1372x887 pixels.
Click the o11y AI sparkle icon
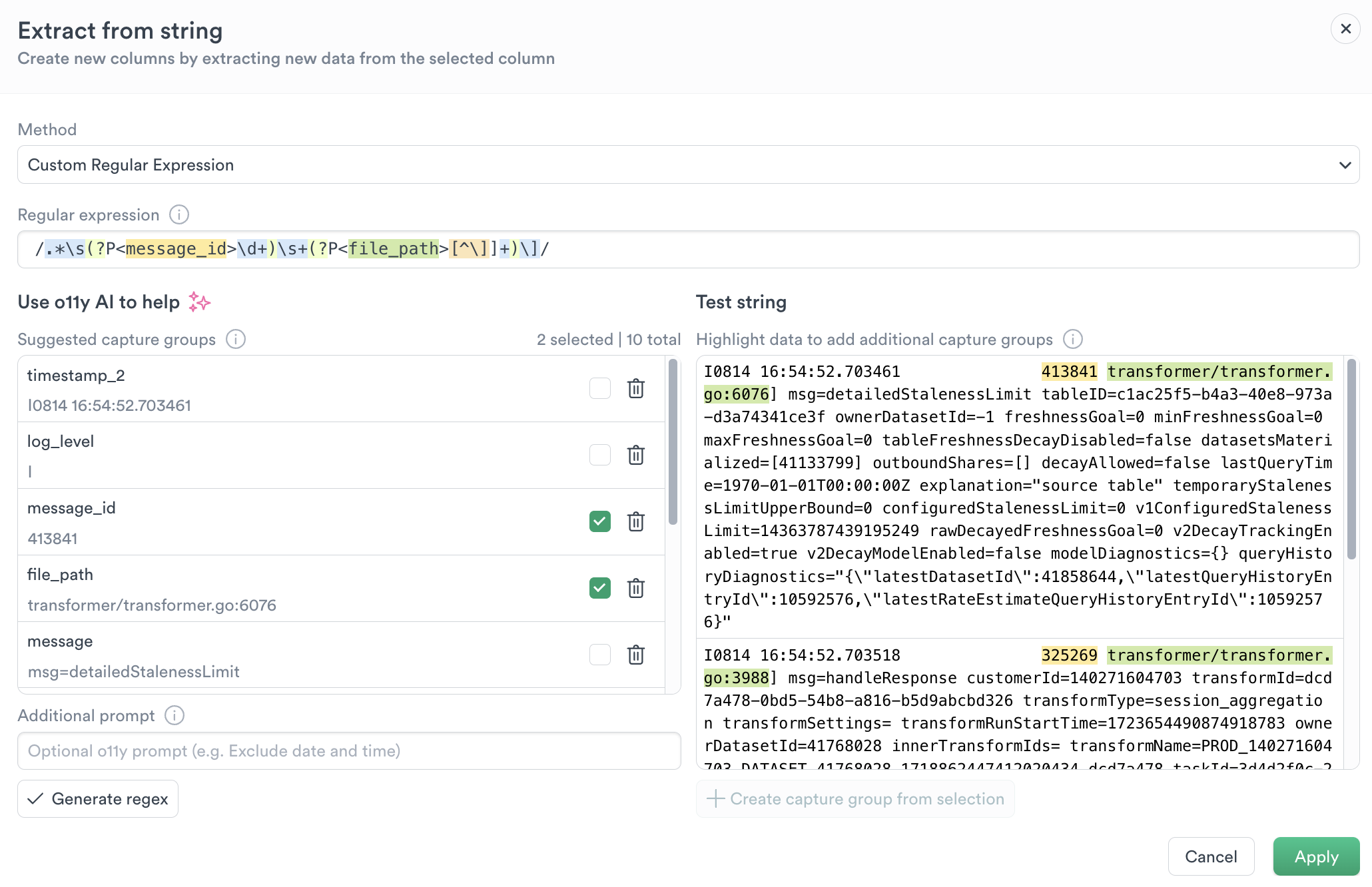(x=199, y=302)
